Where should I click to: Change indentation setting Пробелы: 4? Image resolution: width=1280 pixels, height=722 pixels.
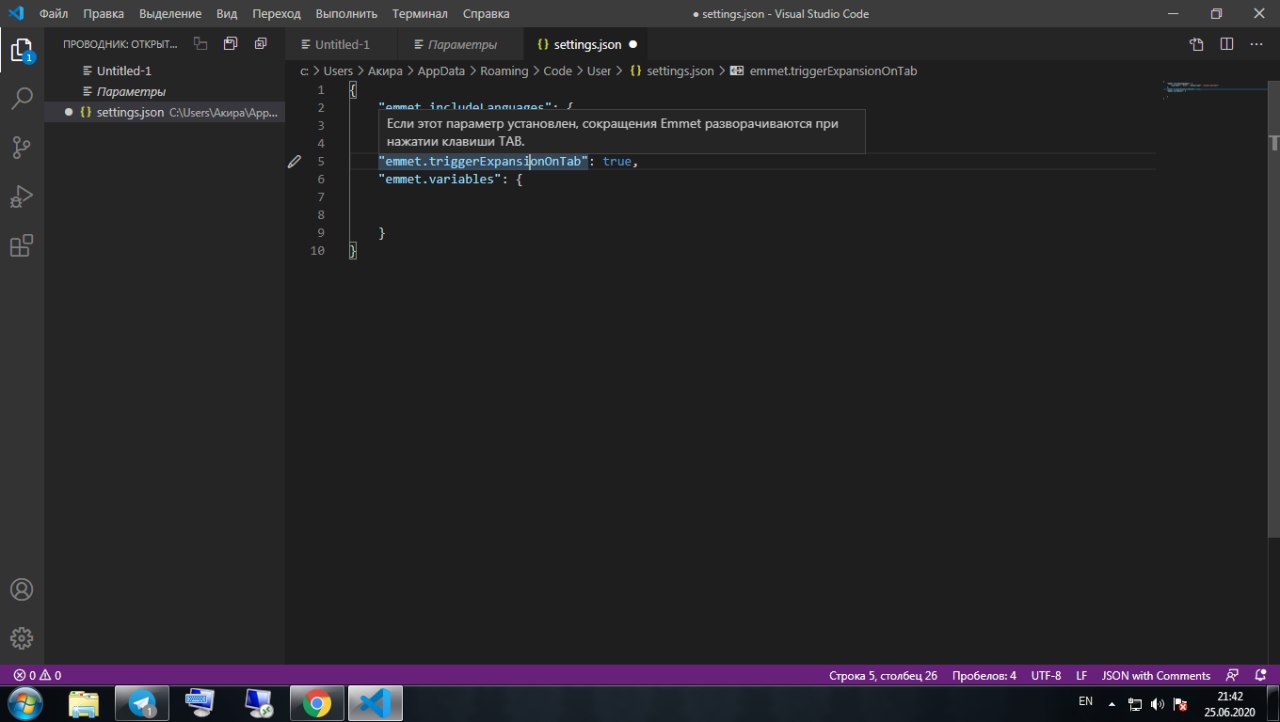pos(984,676)
